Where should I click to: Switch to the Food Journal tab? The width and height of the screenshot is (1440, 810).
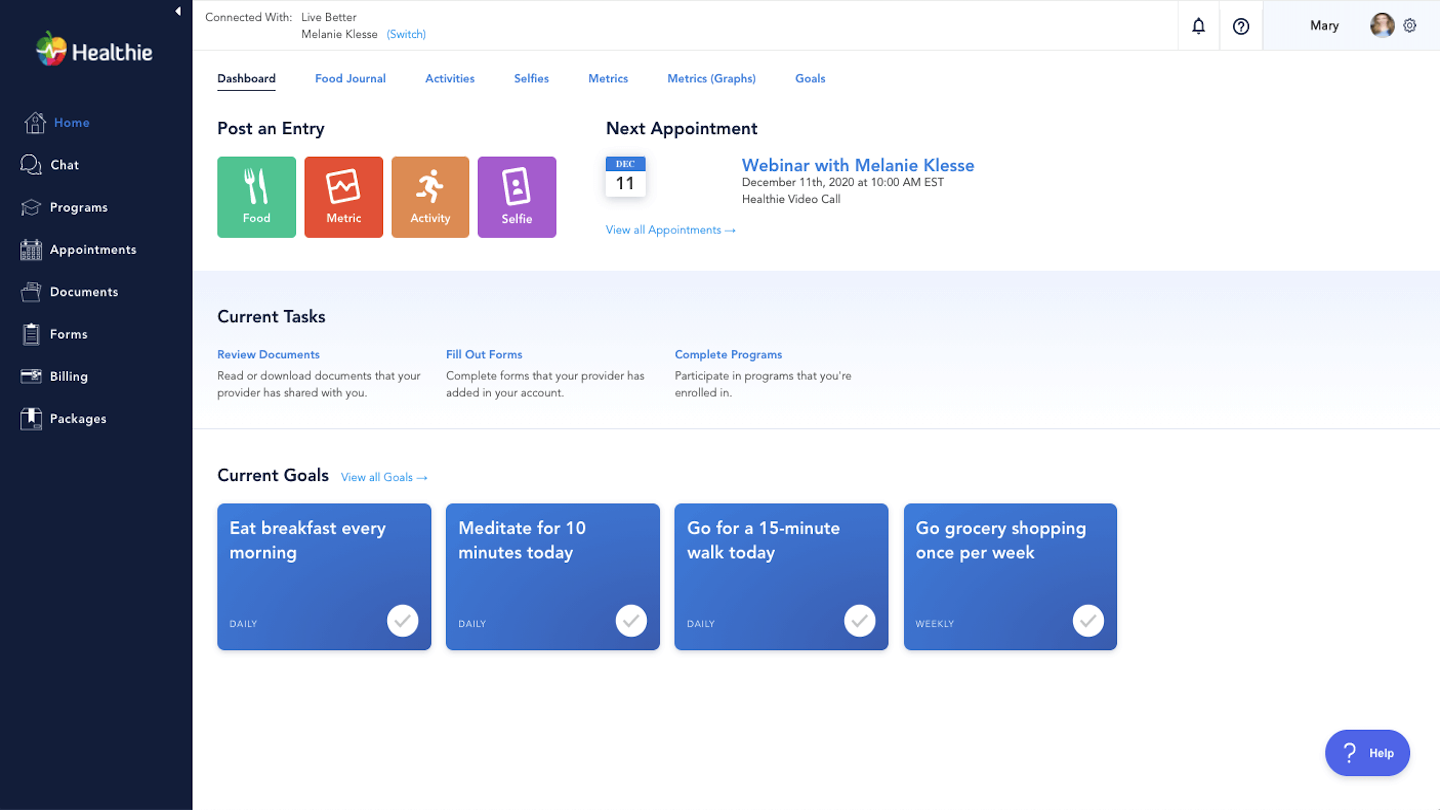[x=350, y=78]
